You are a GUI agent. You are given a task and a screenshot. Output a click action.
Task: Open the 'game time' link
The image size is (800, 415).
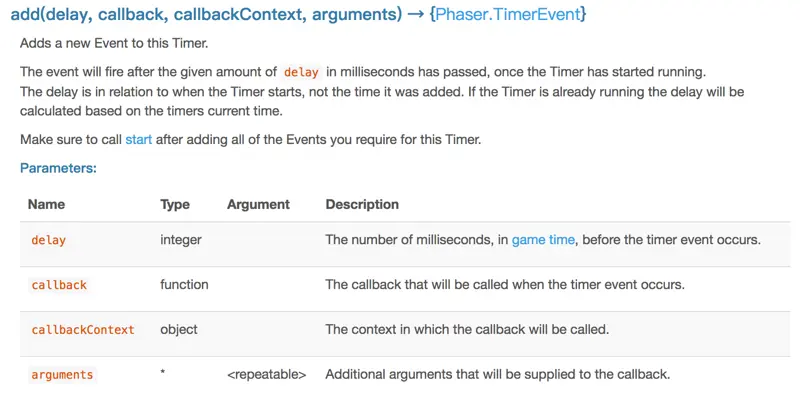[x=543, y=239]
